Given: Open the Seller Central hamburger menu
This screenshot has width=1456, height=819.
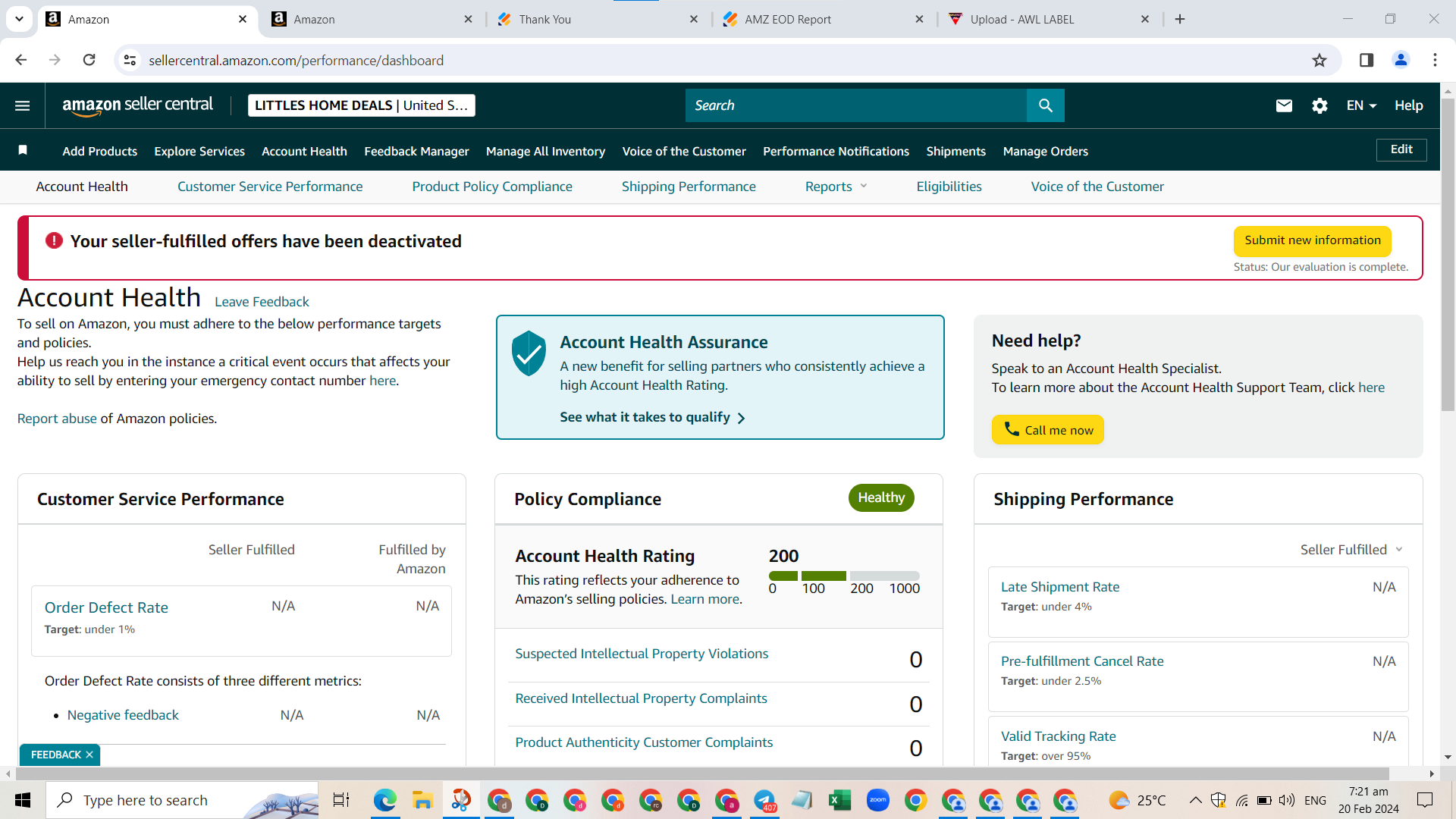Looking at the screenshot, I should 23,105.
